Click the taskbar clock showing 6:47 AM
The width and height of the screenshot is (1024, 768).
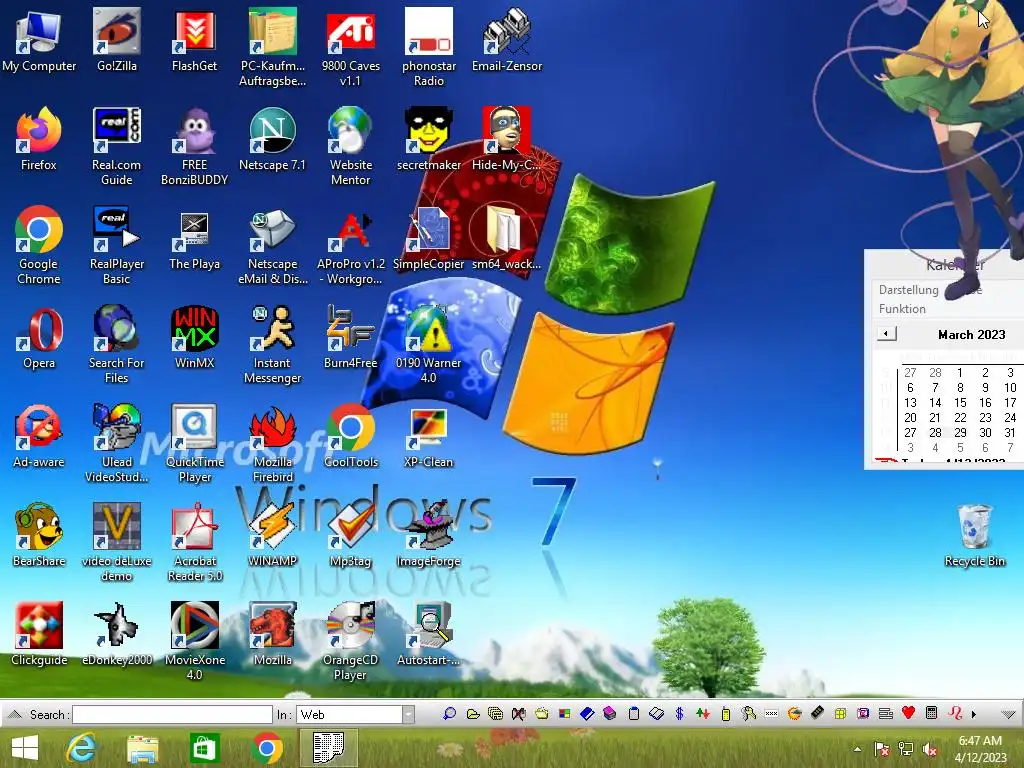point(980,749)
